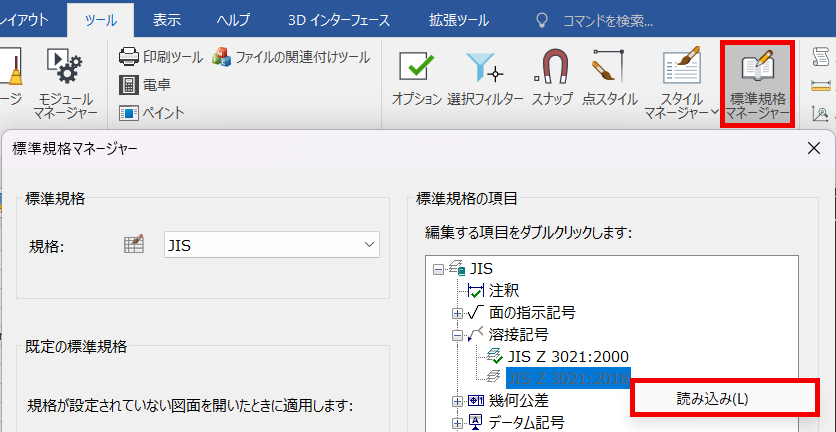The width and height of the screenshot is (836, 432).
Task: Collapse the 溶接記号 tree node
Action: click(x=457, y=335)
